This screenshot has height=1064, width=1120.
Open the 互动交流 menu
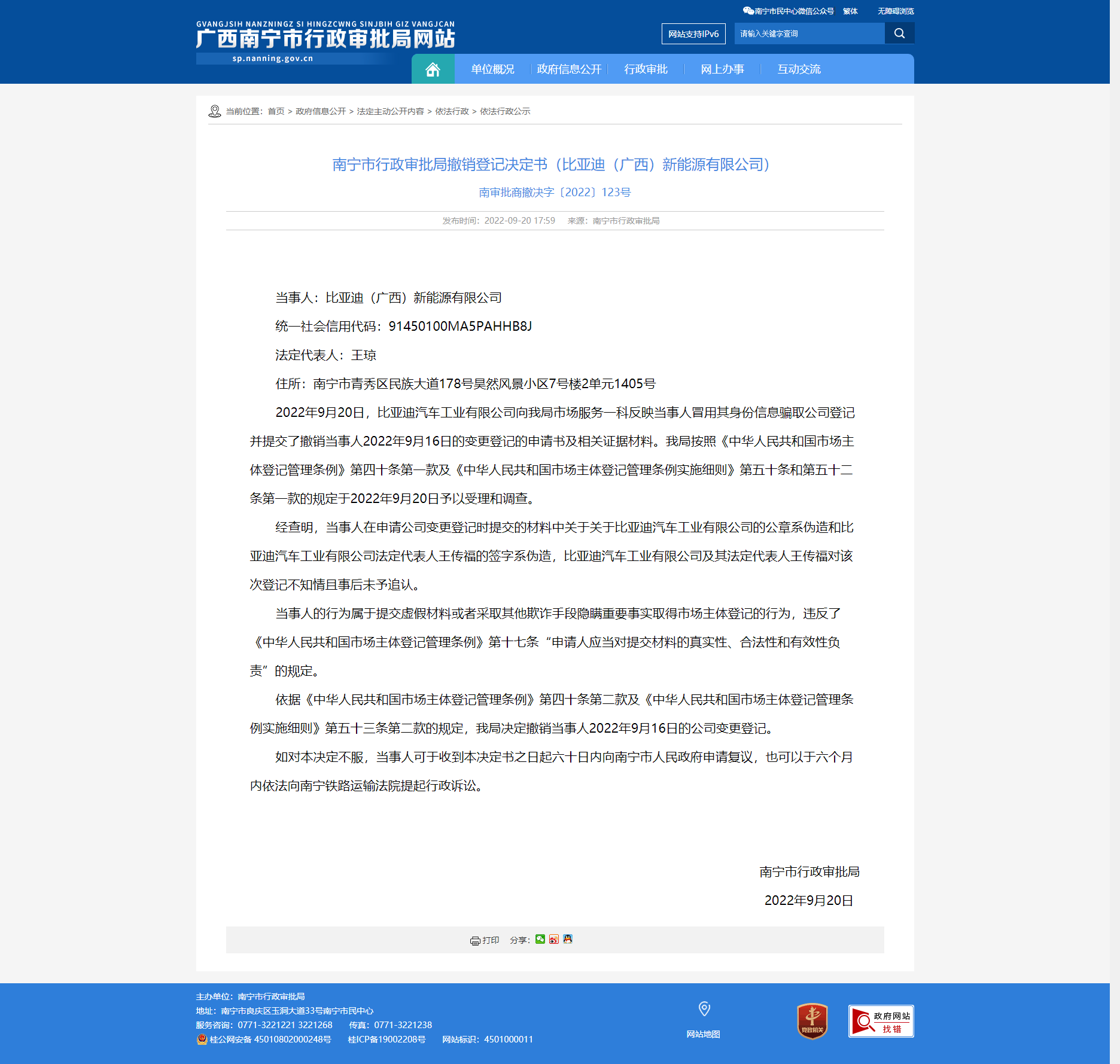pos(799,69)
